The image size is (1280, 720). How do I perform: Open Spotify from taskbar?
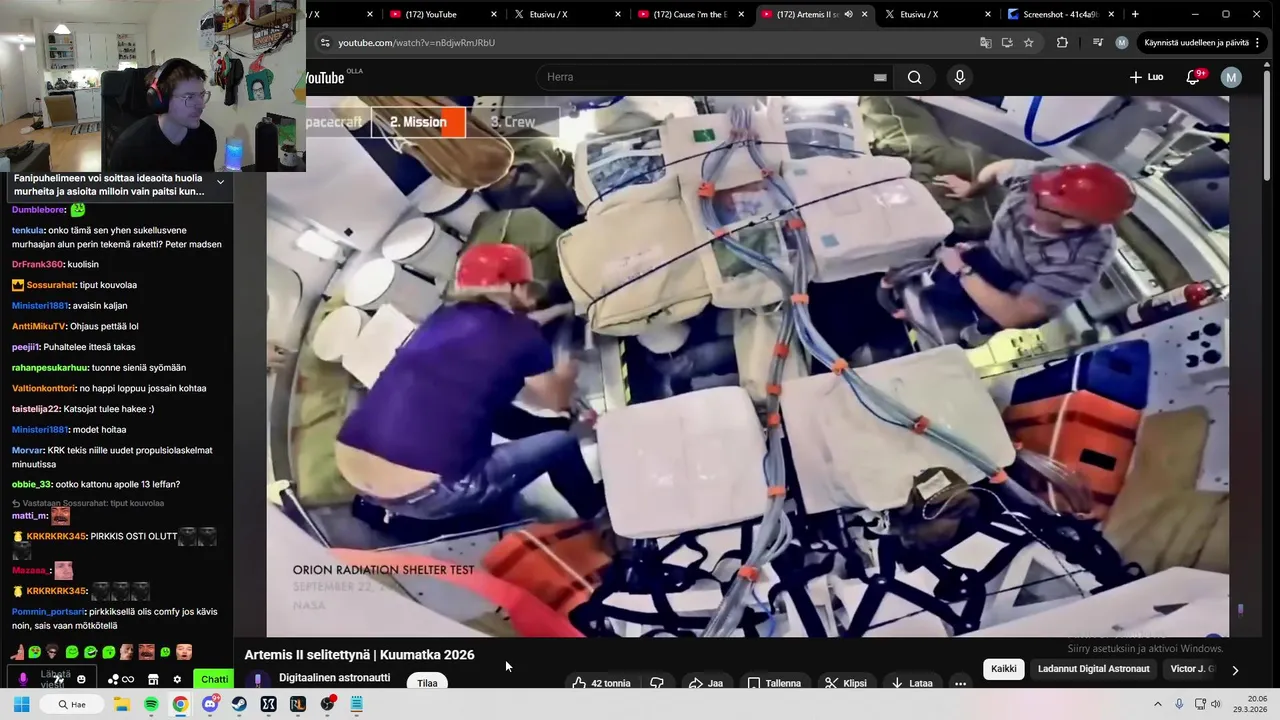click(151, 705)
